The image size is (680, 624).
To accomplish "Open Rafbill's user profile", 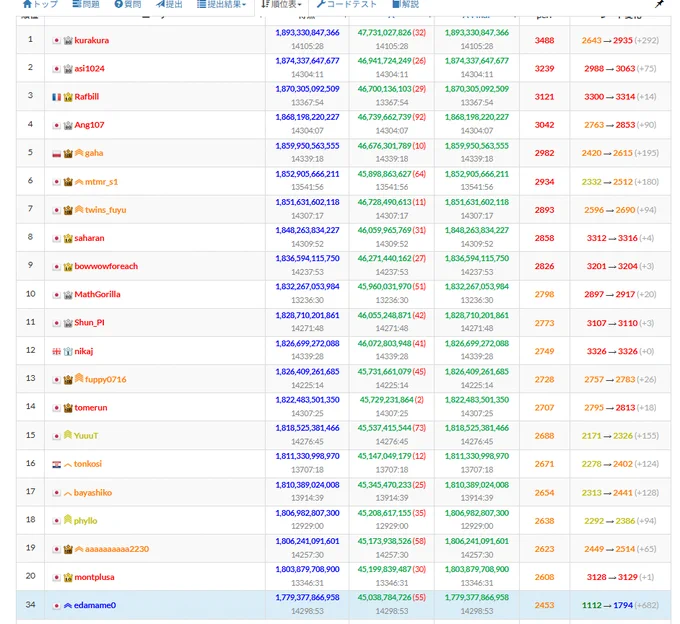I will tap(87, 97).
